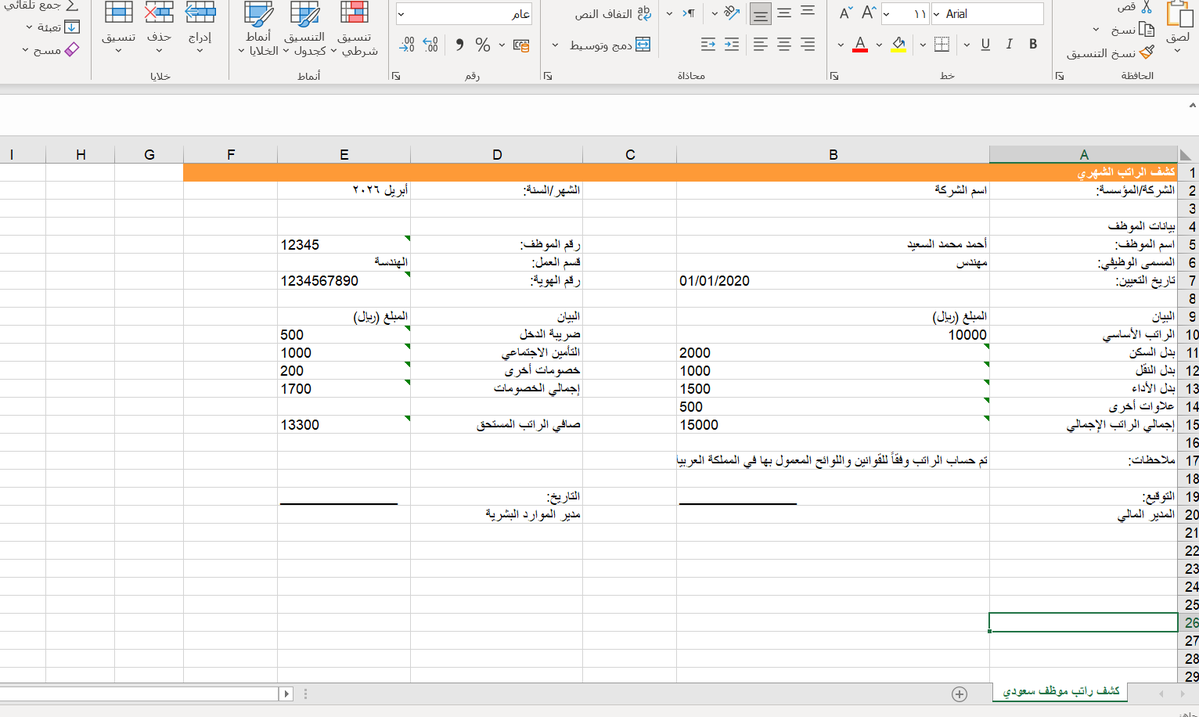Expand the borders options arrow

coord(923,45)
